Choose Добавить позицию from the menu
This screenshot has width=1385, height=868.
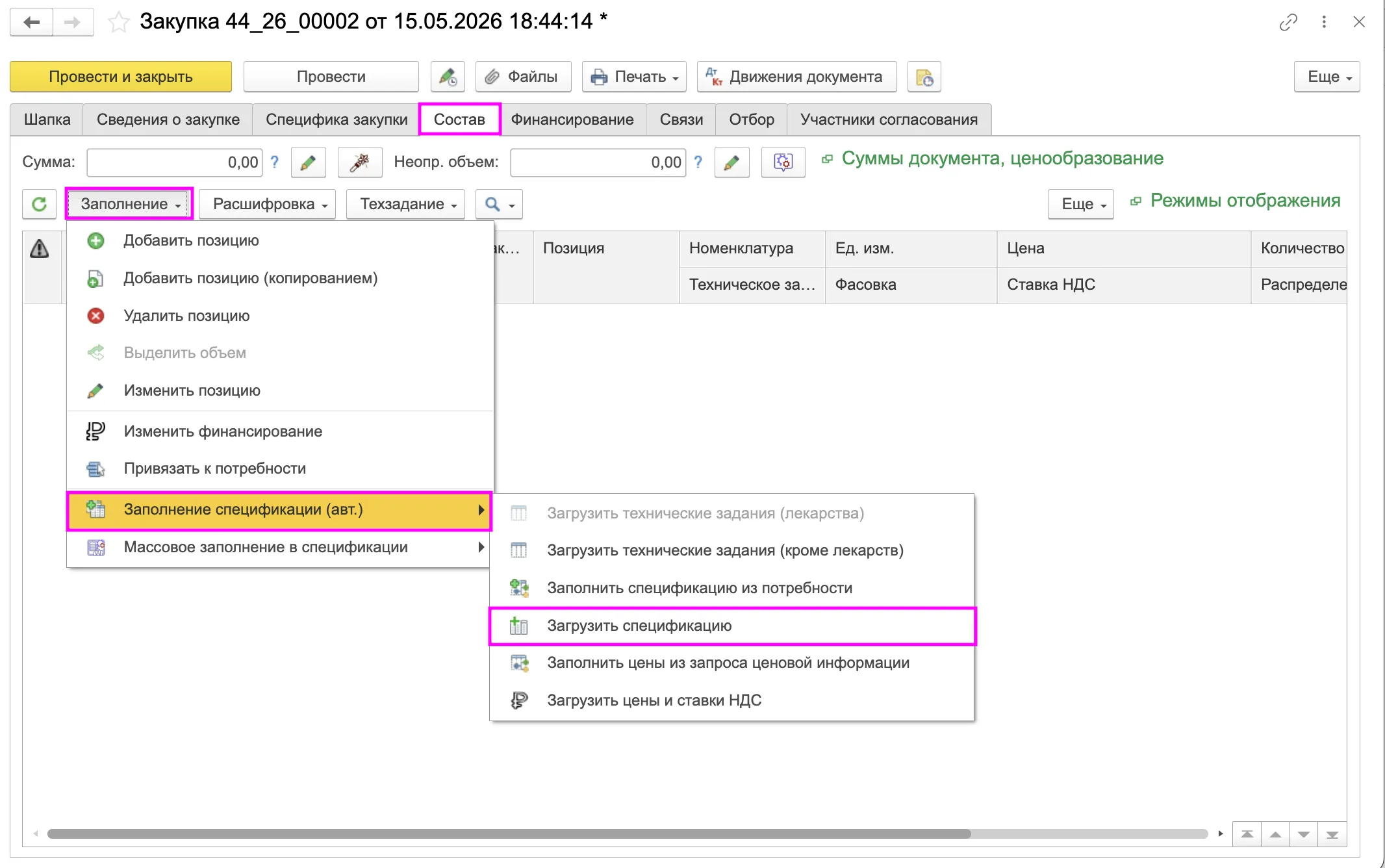click(280, 240)
